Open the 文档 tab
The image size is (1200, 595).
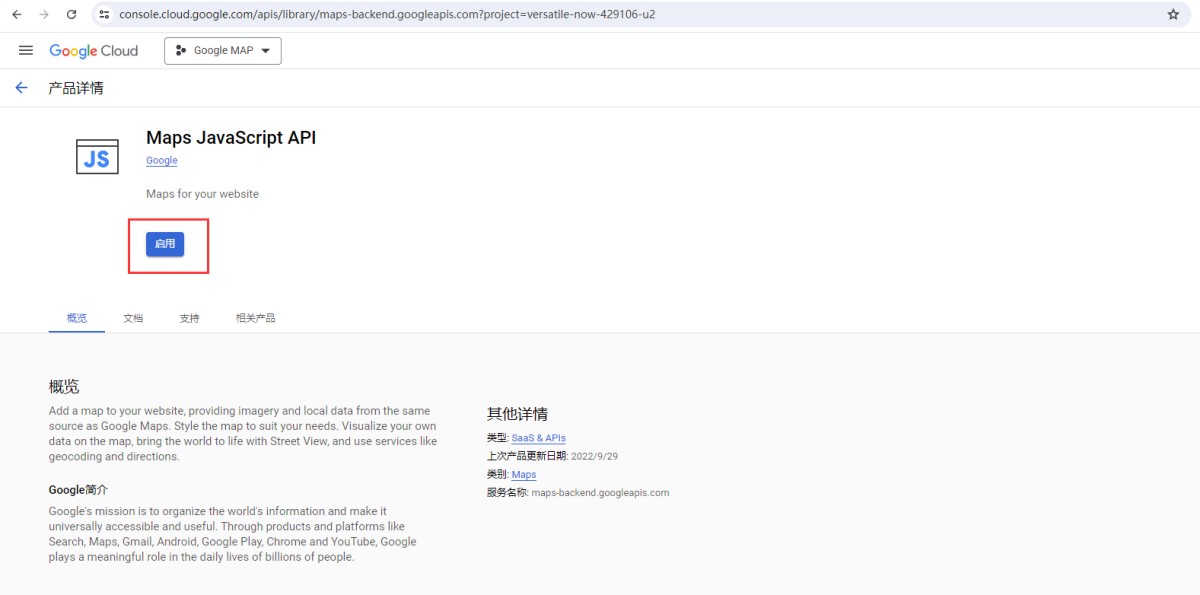133,318
